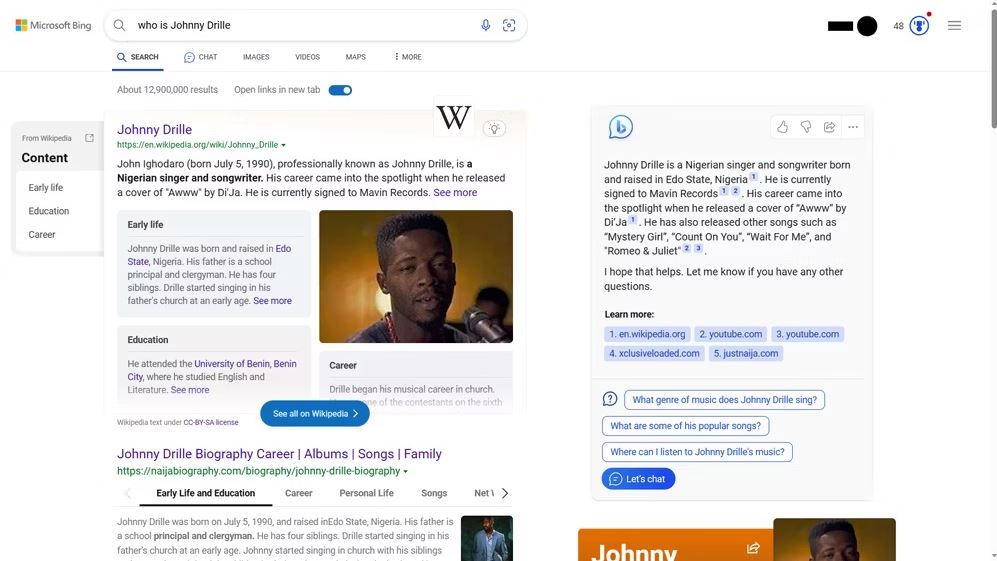Share the Bing chat answer
Image resolution: width=997 pixels, height=561 pixels.
point(829,127)
